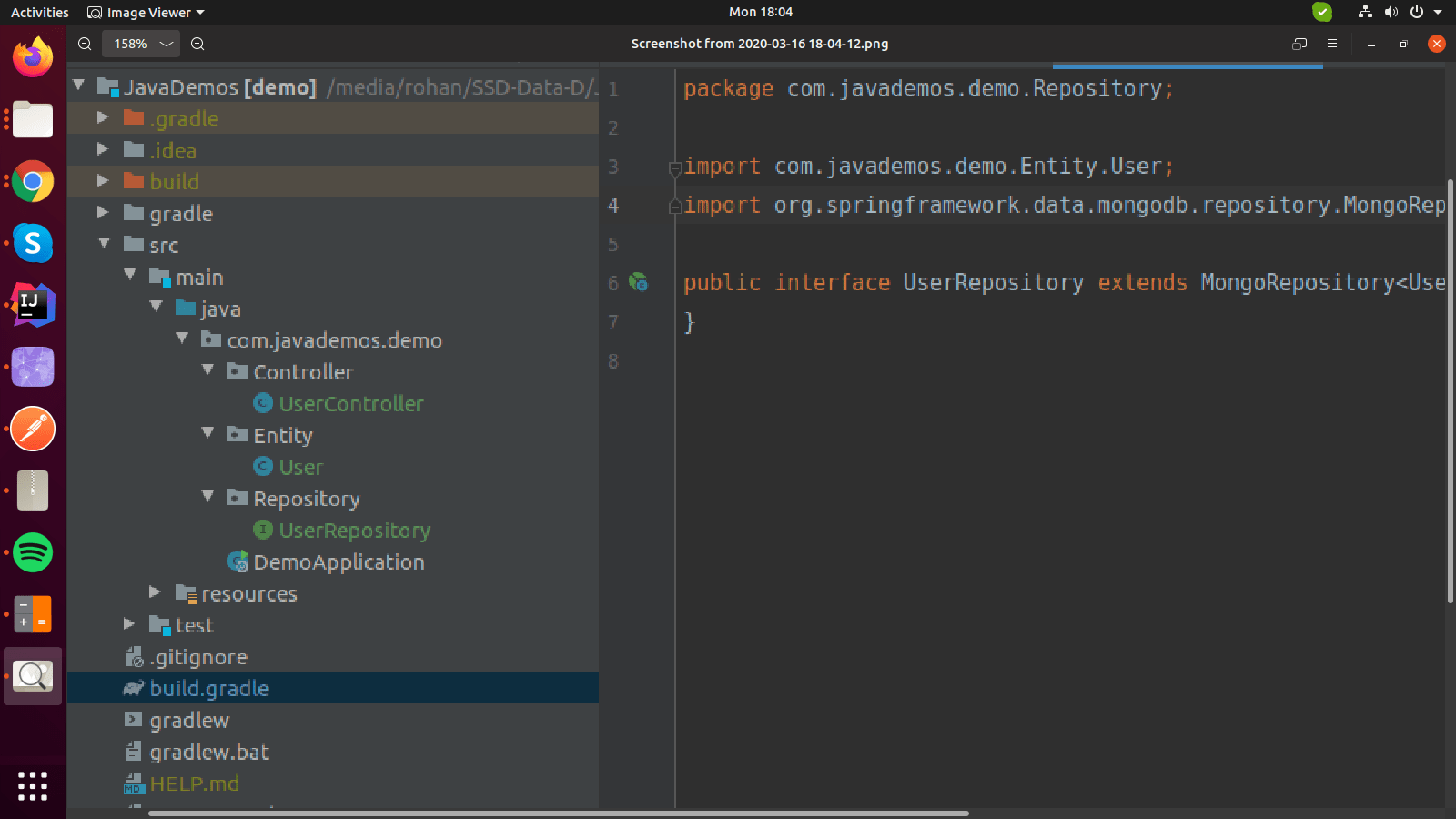The width and height of the screenshot is (1456, 819).
Task: Expand the .gradle folder
Action: (103, 118)
